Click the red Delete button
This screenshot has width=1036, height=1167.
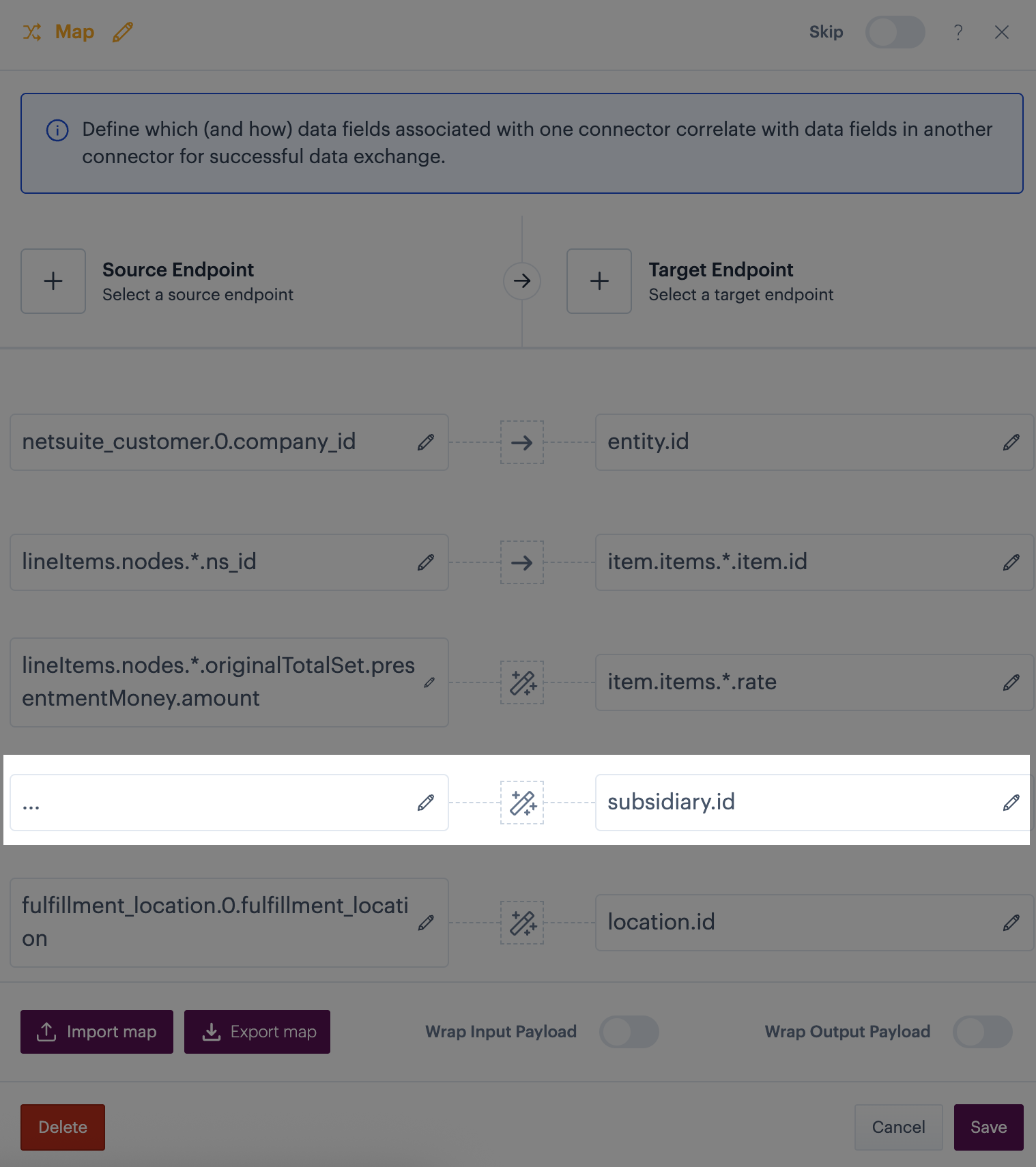(x=63, y=1127)
